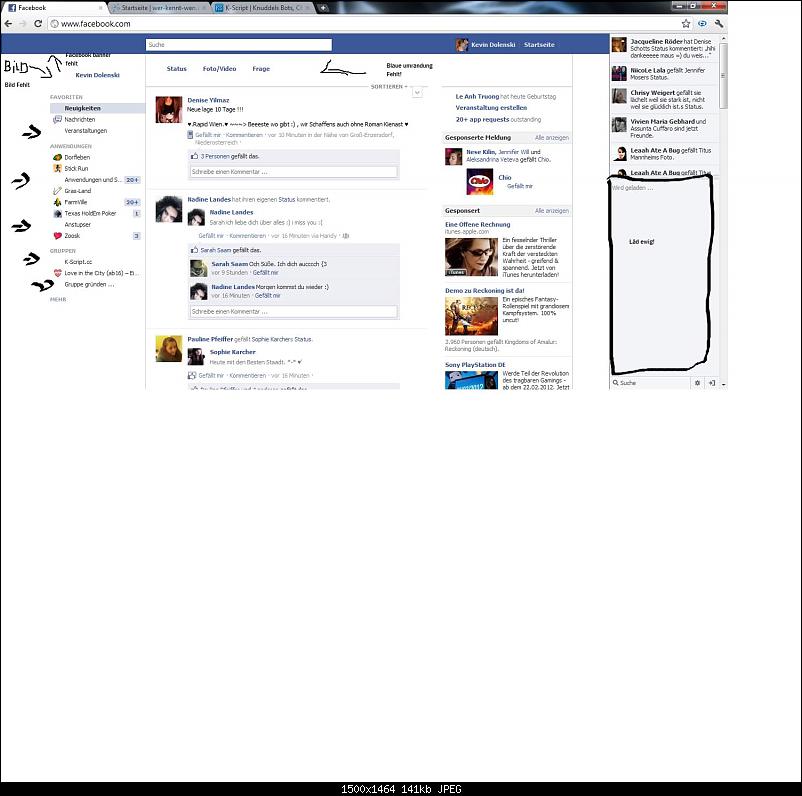Open FarmVille app icon

pos(57,202)
